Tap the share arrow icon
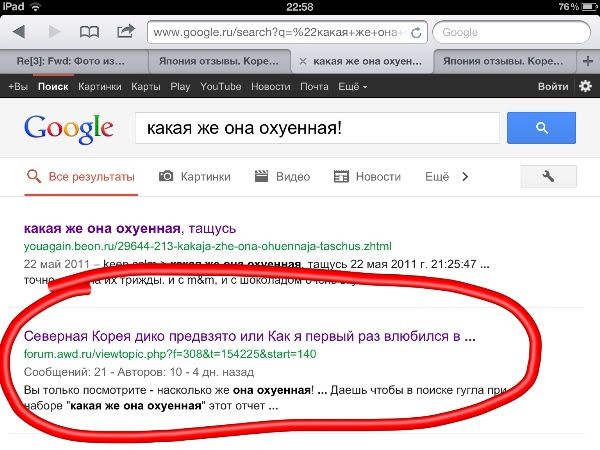 pyautogui.click(x=126, y=32)
